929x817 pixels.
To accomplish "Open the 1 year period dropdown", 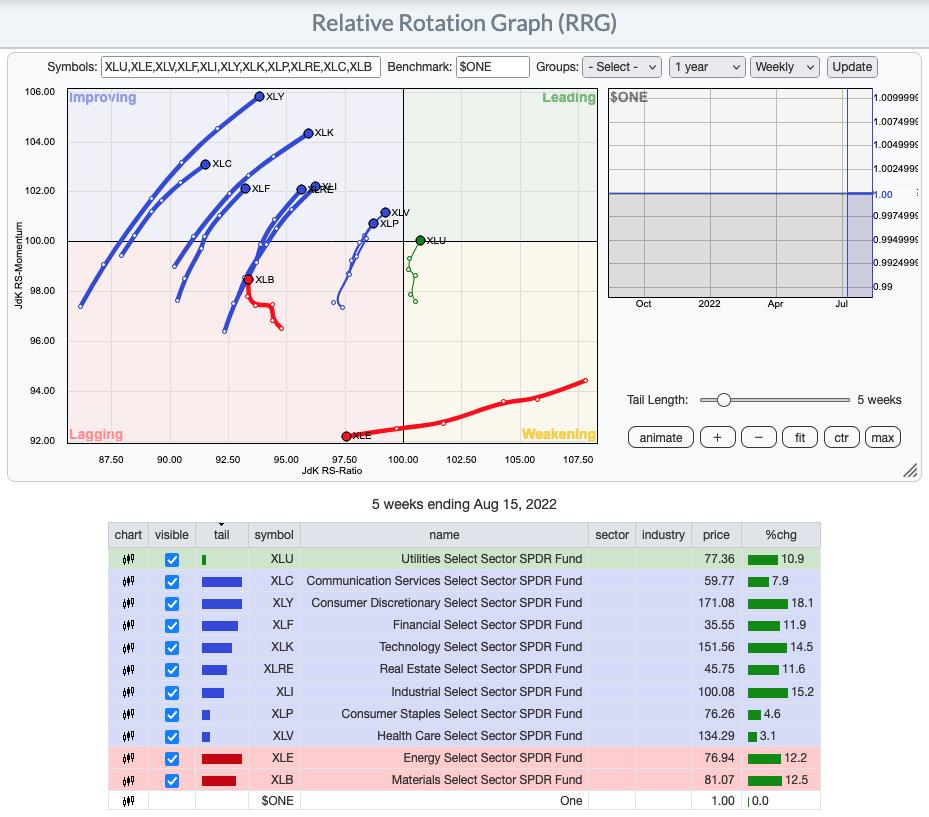I will 707,67.
